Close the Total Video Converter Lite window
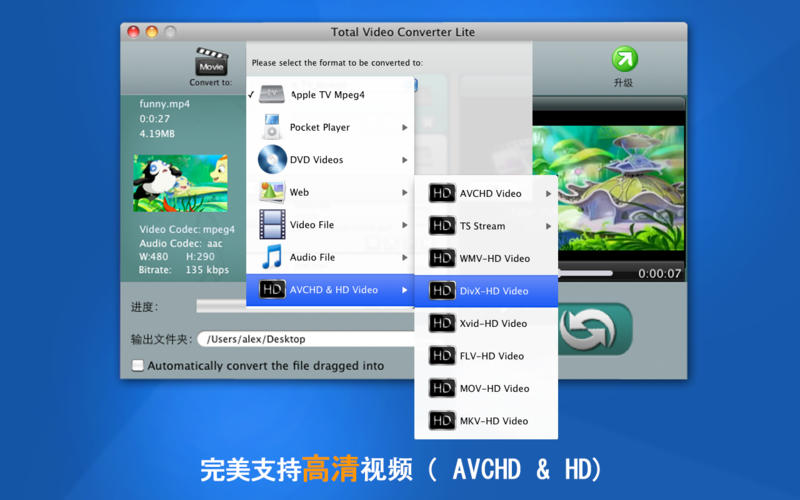Image resolution: width=800 pixels, height=500 pixels. (133, 32)
